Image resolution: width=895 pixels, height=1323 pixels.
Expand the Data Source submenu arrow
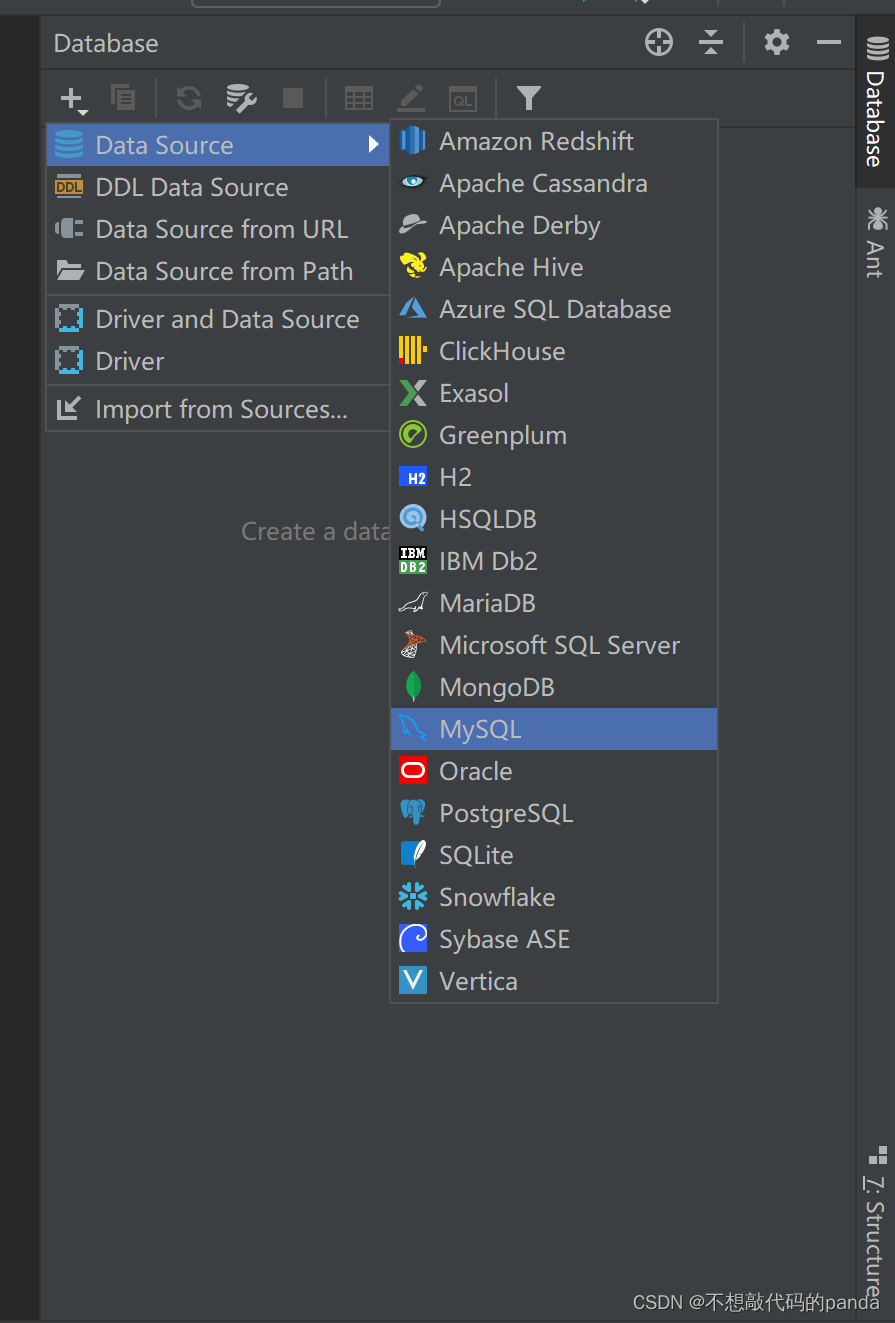(x=373, y=145)
